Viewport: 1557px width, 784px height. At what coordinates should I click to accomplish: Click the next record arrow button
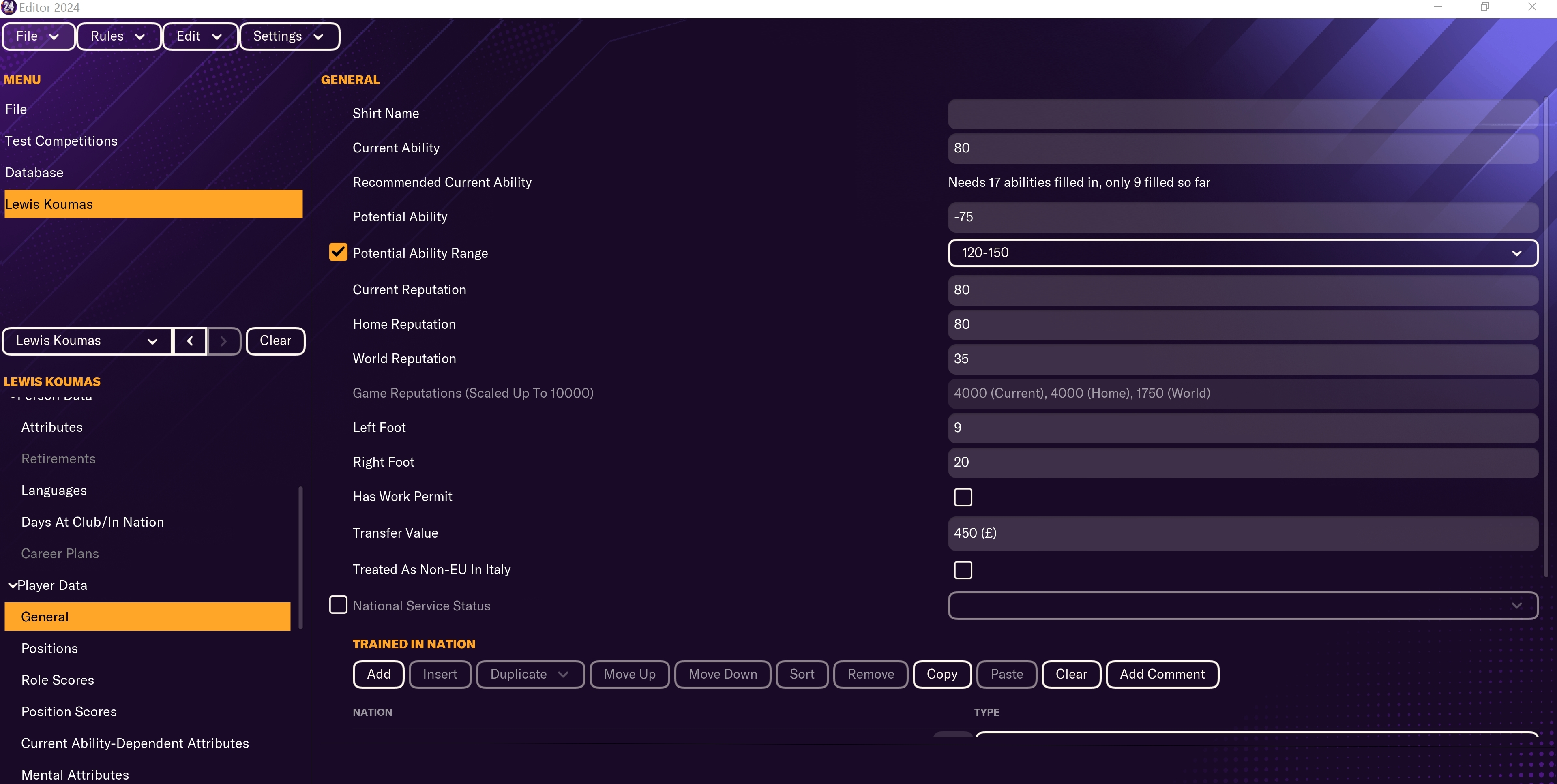(x=224, y=341)
